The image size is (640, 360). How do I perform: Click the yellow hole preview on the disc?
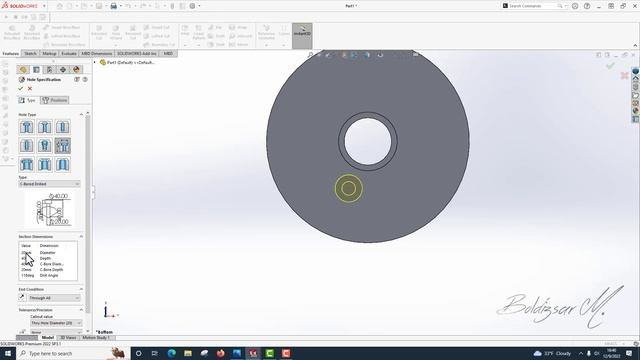pos(349,189)
